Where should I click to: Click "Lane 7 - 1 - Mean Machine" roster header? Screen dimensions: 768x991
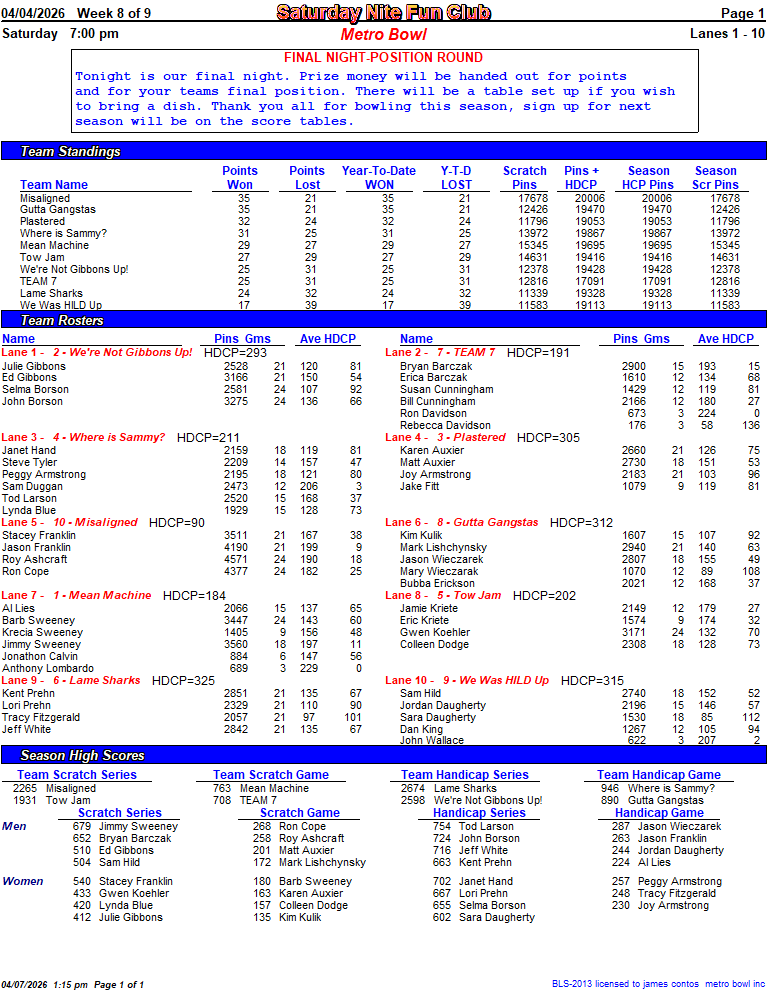pos(76,595)
